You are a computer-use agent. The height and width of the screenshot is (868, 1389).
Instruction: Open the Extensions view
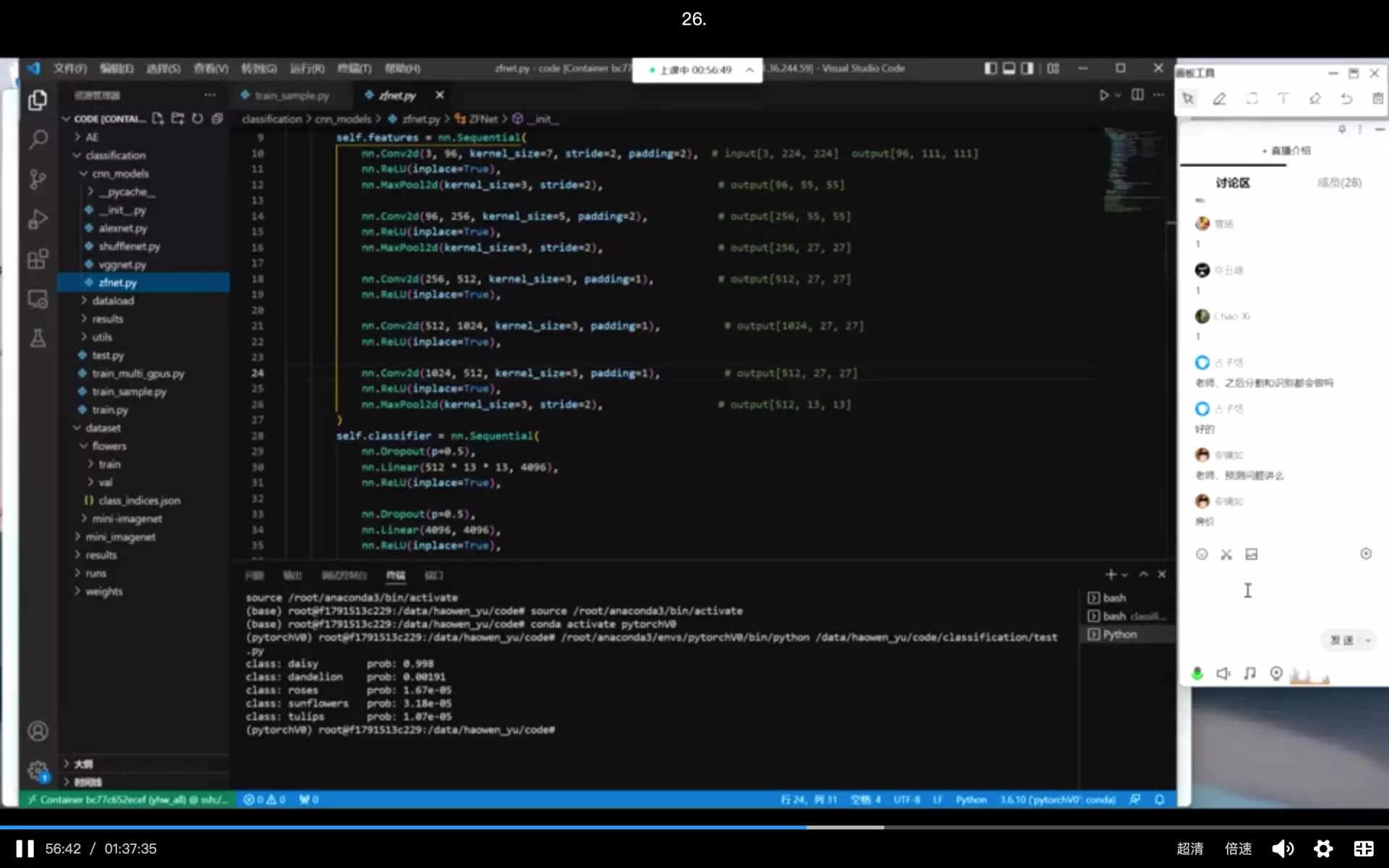pyautogui.click(x=38, y=259)
